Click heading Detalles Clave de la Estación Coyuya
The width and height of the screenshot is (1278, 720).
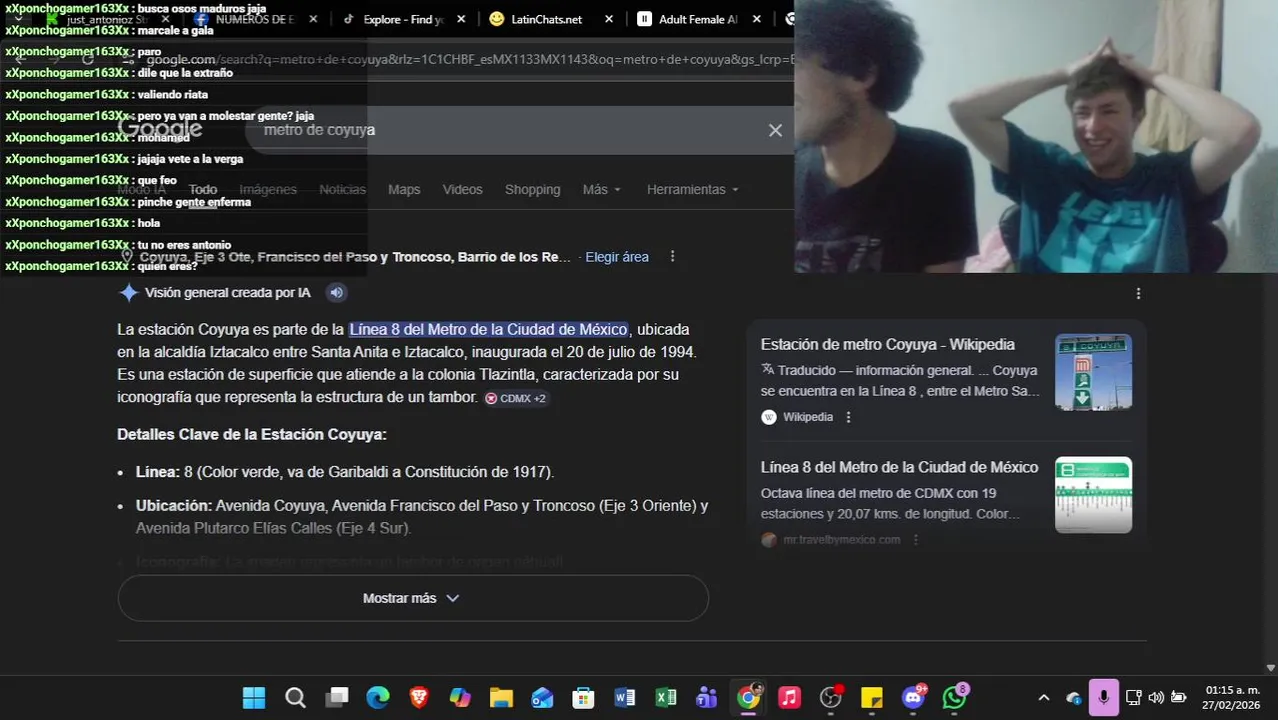pyautogui.click(x=252, y=435)
